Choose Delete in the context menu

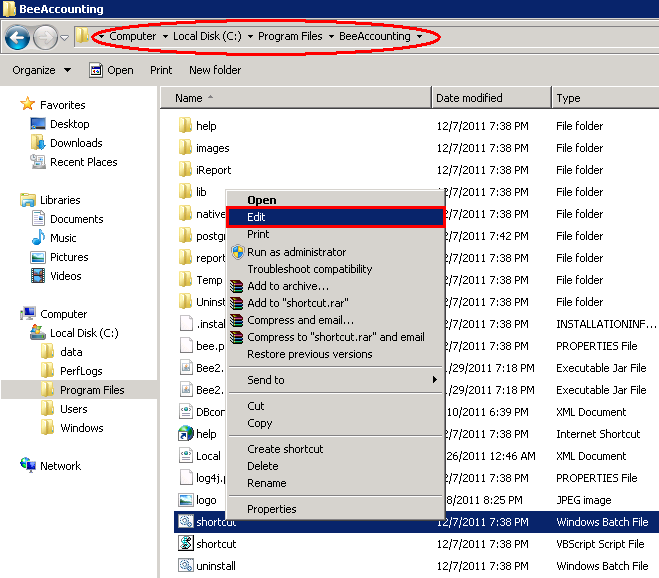335,466
